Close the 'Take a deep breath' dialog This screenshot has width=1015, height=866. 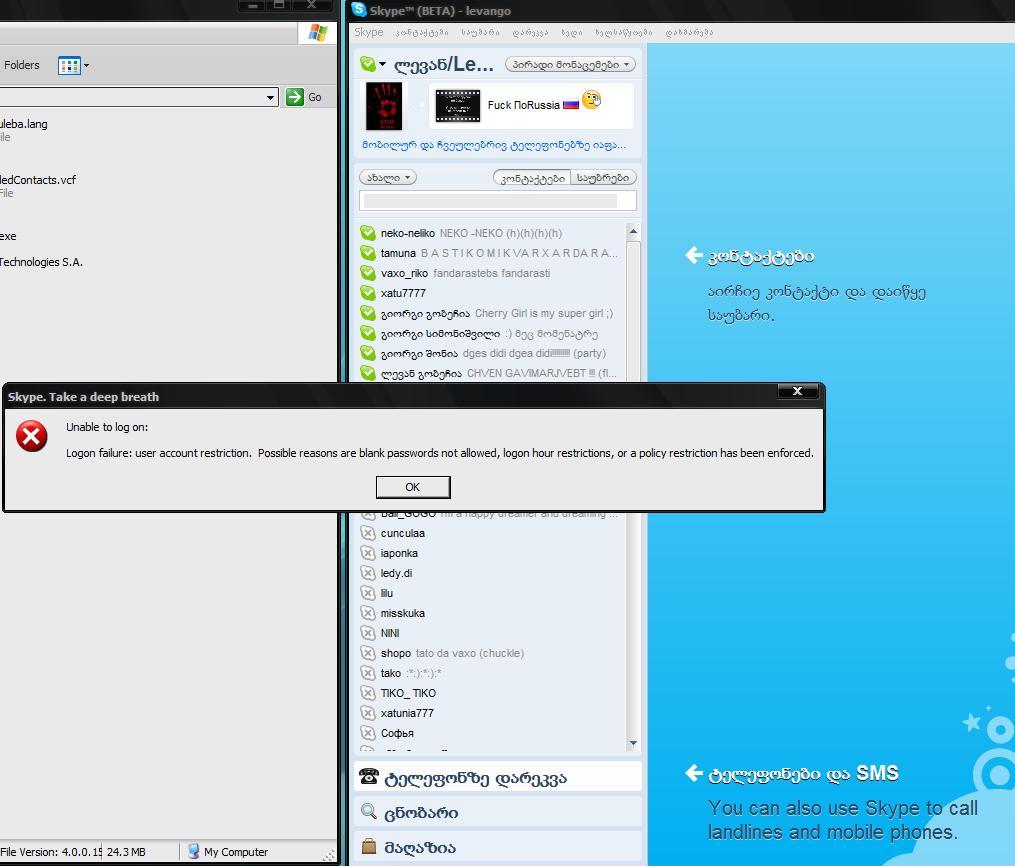797,391
